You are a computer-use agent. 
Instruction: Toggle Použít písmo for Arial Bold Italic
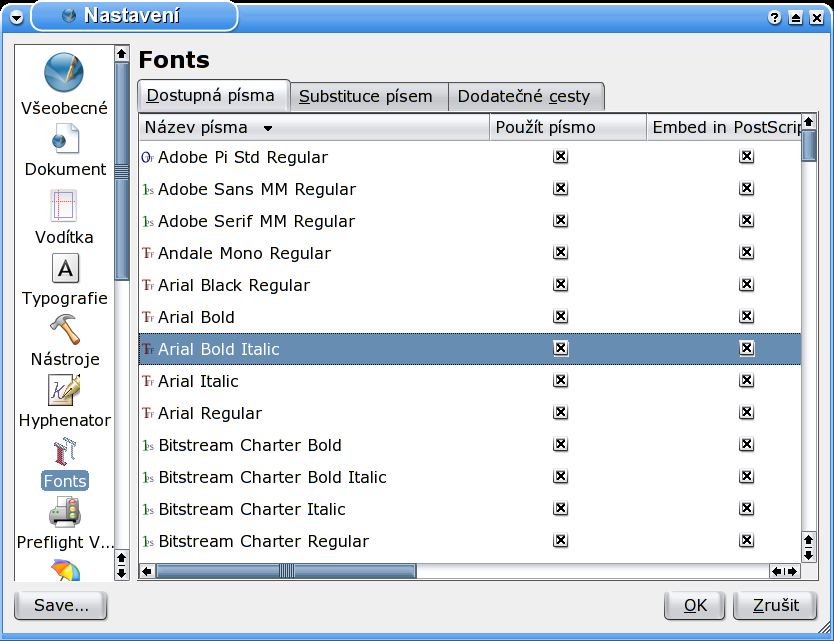click(x=561, y=349)
